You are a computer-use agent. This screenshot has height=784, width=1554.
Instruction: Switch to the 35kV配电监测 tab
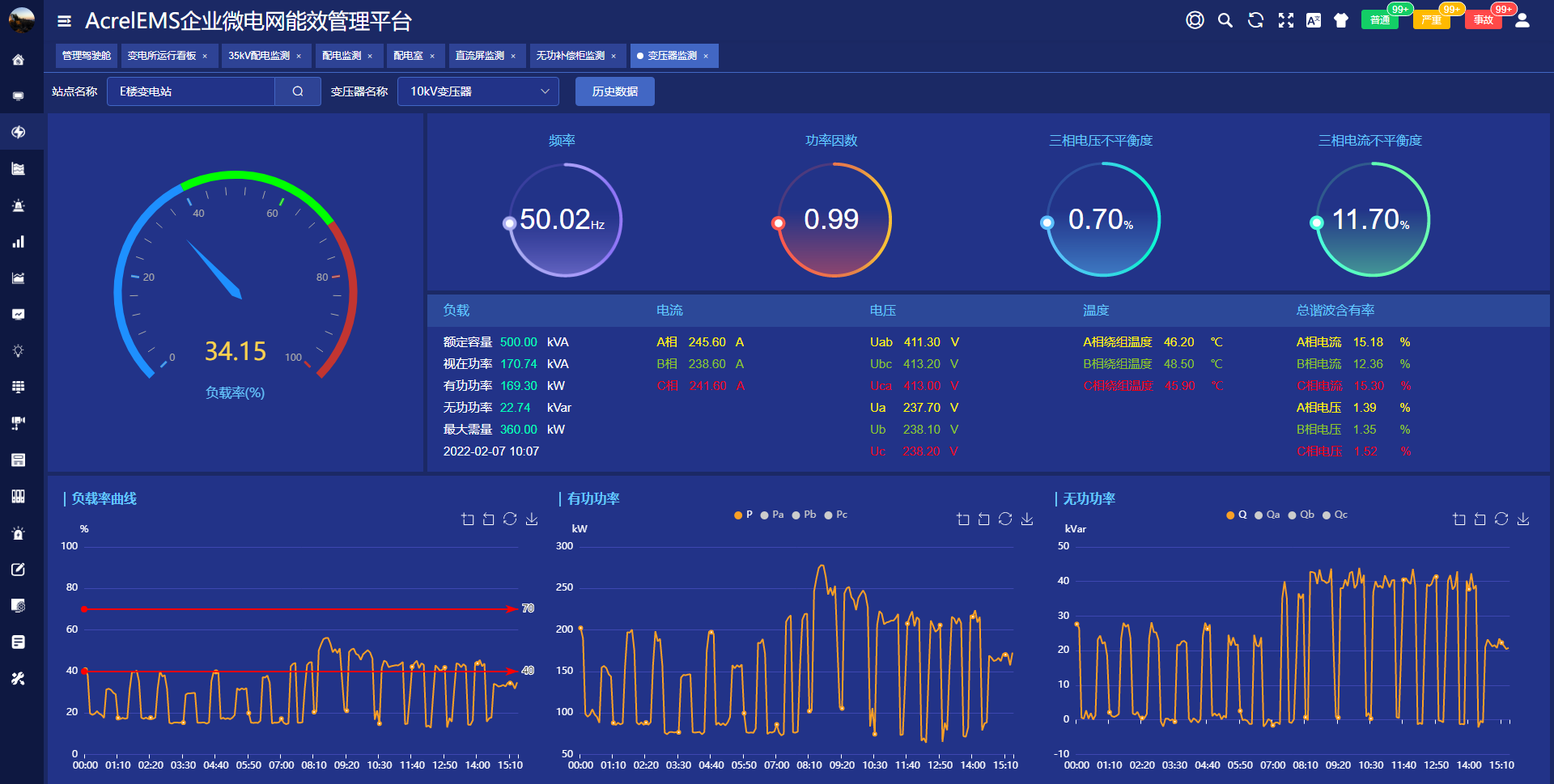[x=259, y=56]
